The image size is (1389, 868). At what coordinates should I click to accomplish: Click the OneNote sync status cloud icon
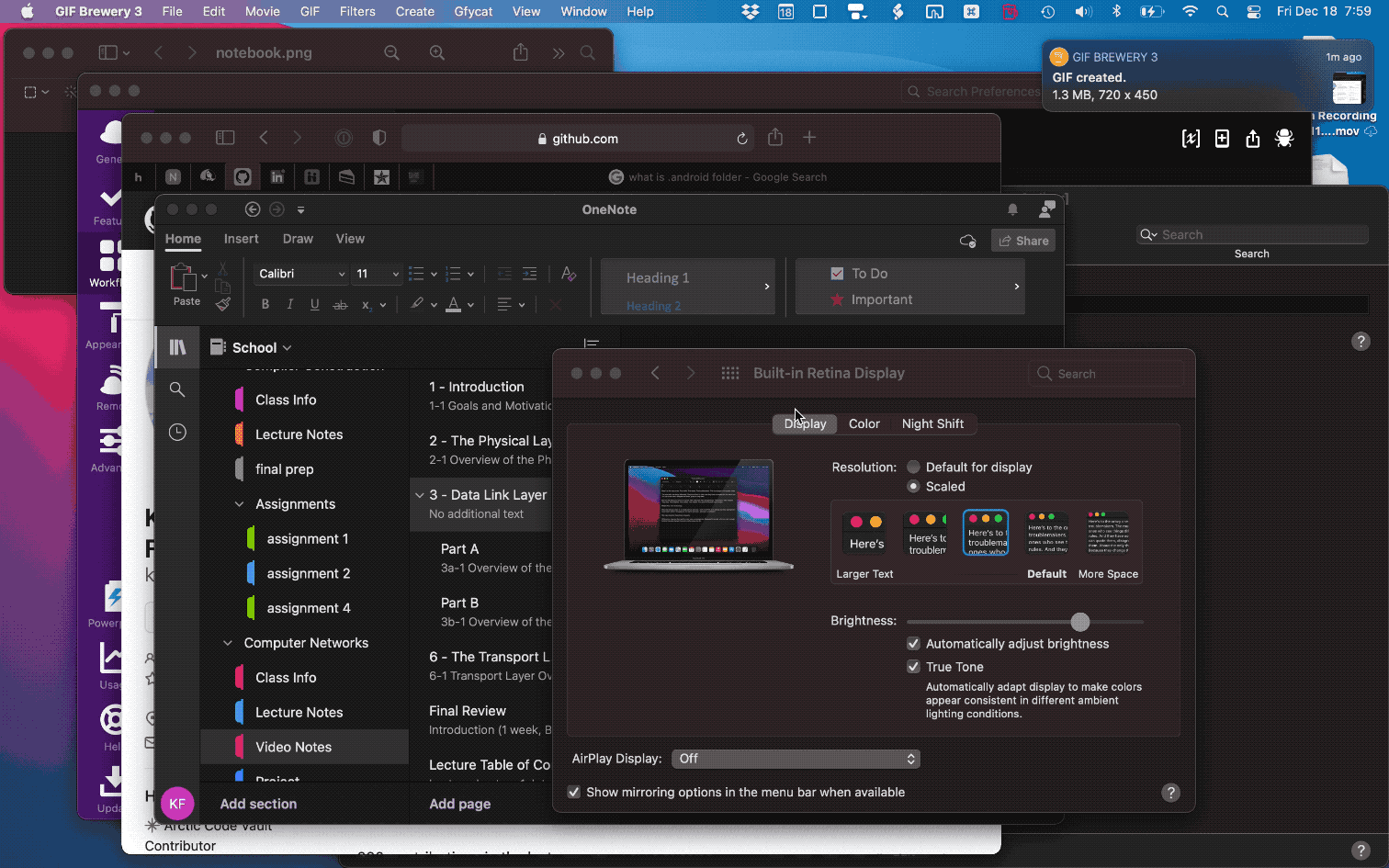[967, 241]
